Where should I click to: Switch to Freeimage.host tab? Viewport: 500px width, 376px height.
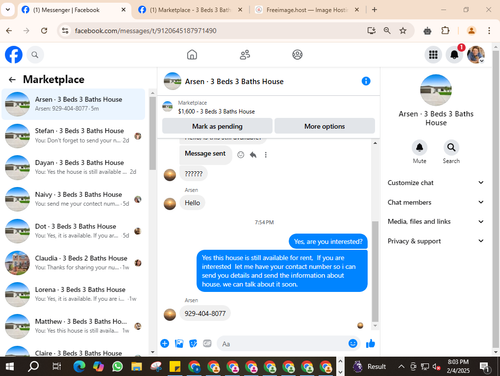click(307, 10)
